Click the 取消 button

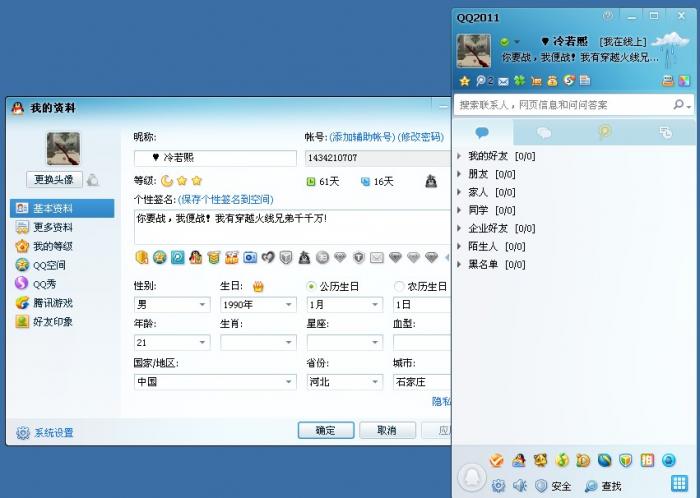(387, 430)
